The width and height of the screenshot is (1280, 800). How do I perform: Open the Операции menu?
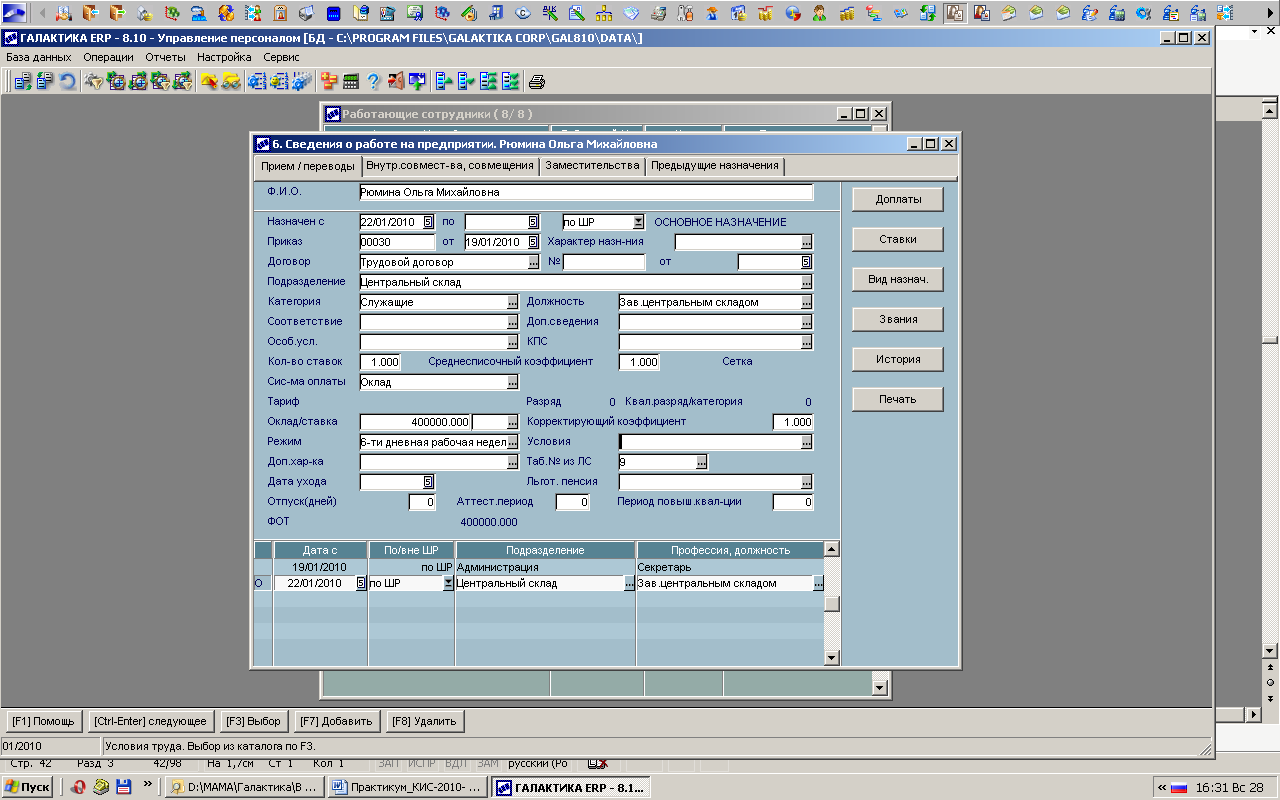108,57
